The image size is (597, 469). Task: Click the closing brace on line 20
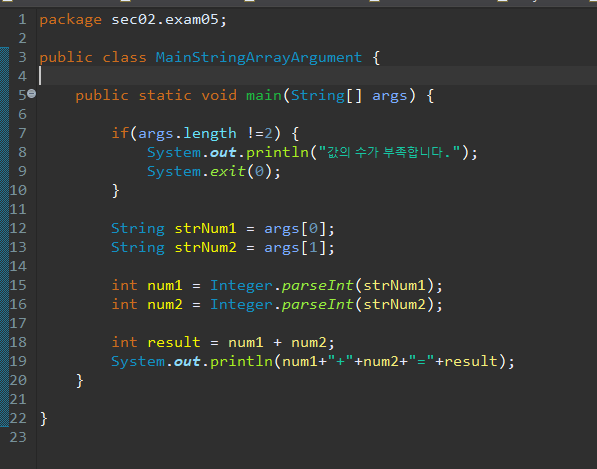(x=80, y=381)
